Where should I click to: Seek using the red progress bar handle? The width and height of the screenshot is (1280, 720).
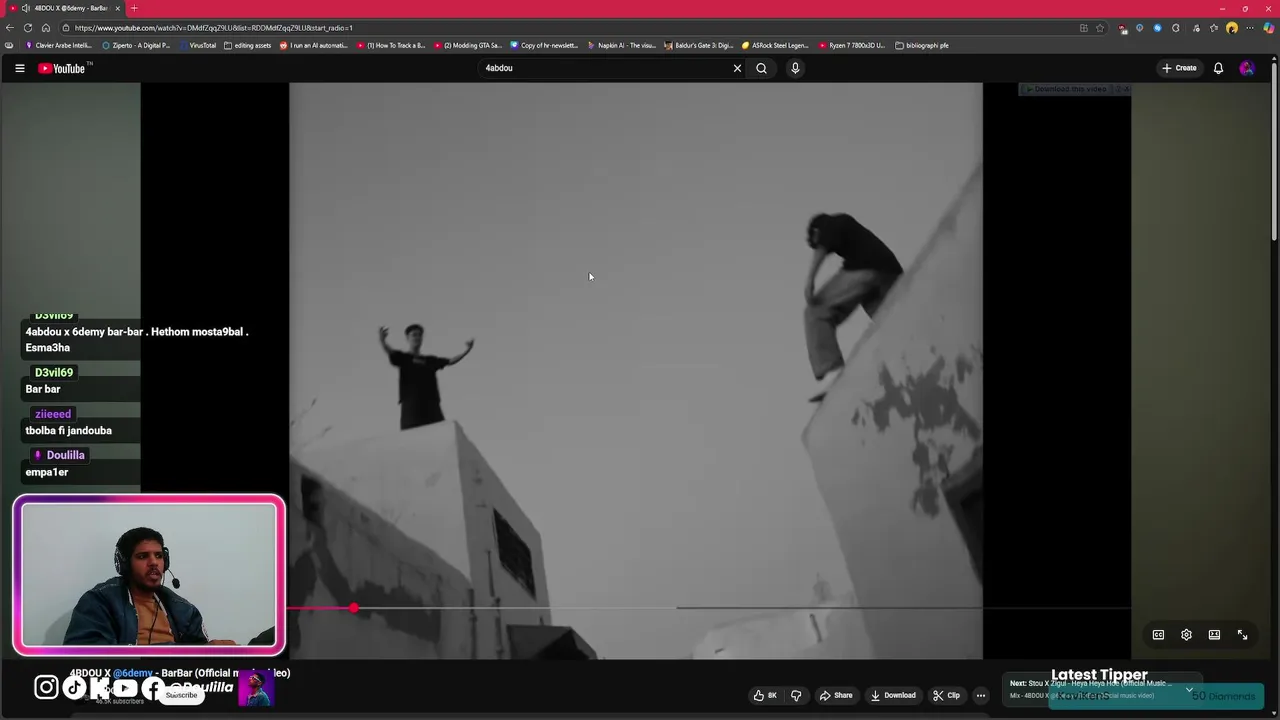point(353,608)
